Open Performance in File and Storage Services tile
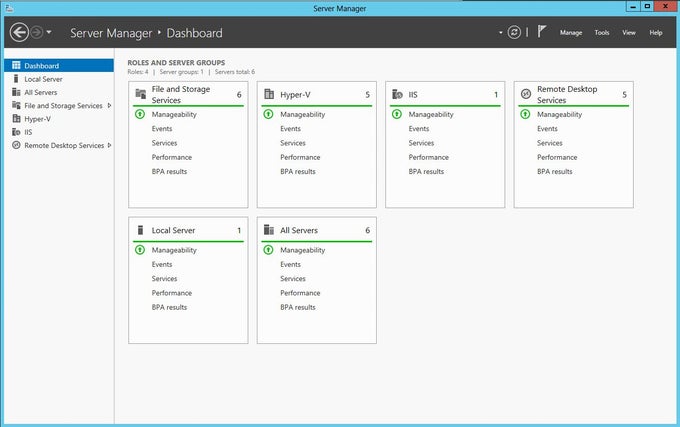This screenshot has height=427, width=680. coord(172,157)
